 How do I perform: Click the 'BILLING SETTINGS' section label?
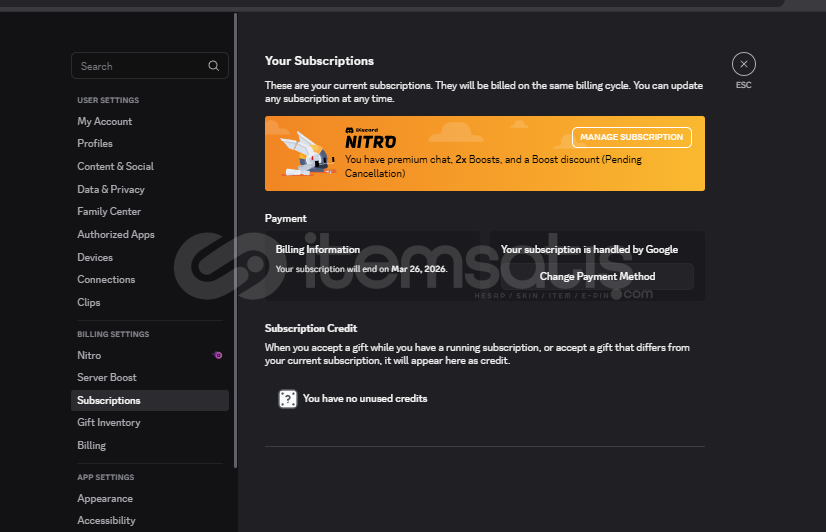pyautogui.click(x=113, y=334)
